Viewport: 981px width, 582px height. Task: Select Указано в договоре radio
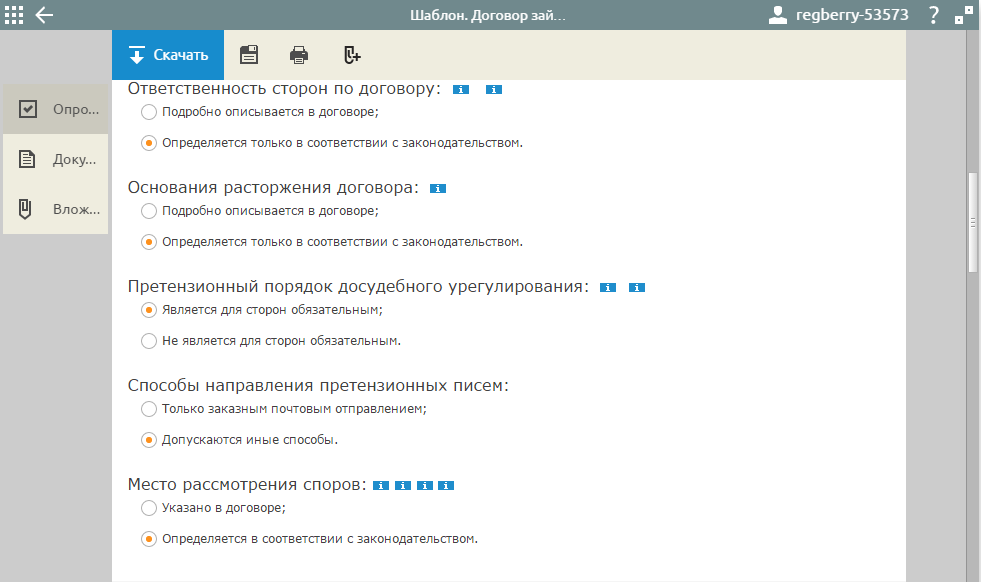click(x=149, y=508)
